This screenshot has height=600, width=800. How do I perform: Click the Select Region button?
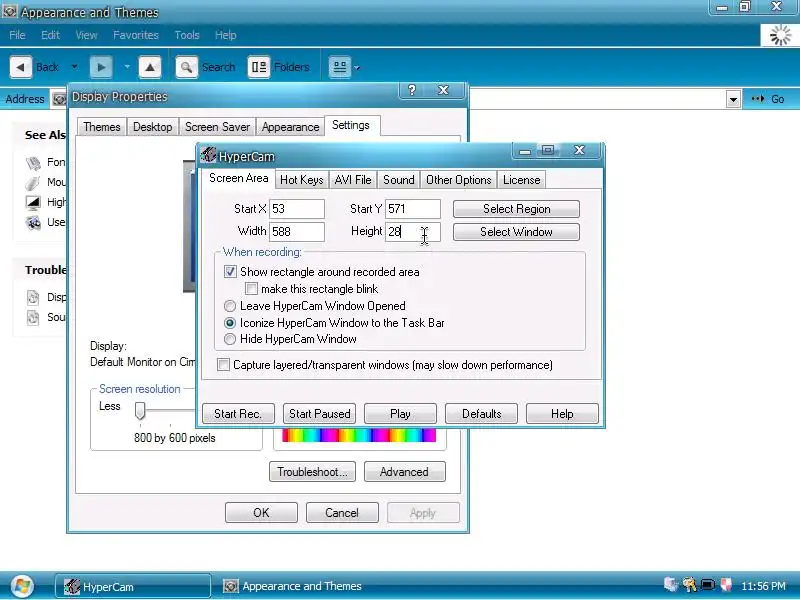point(516,209)
